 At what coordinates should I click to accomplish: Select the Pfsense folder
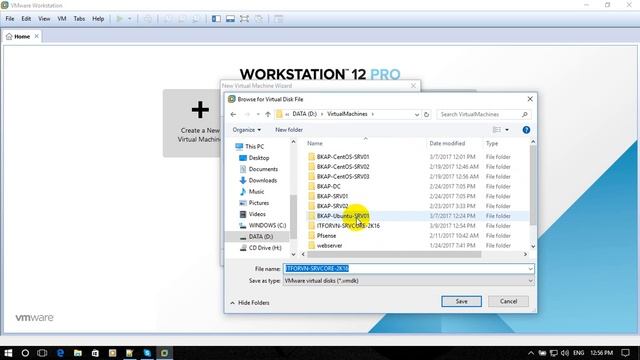[x=326, y=236]
